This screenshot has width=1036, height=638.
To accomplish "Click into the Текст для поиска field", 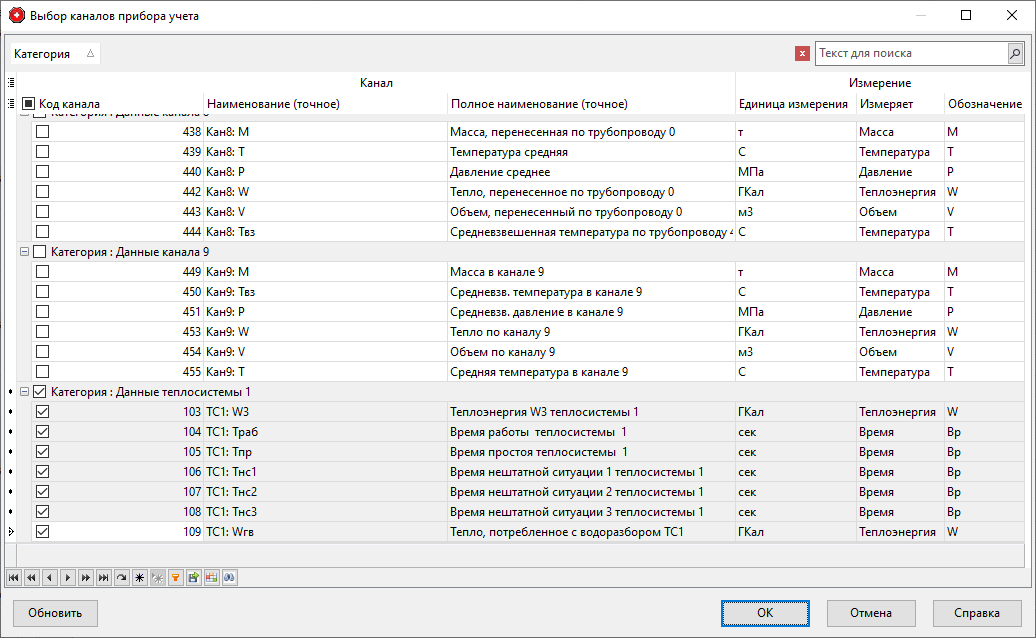I will (x=910, y=53).
